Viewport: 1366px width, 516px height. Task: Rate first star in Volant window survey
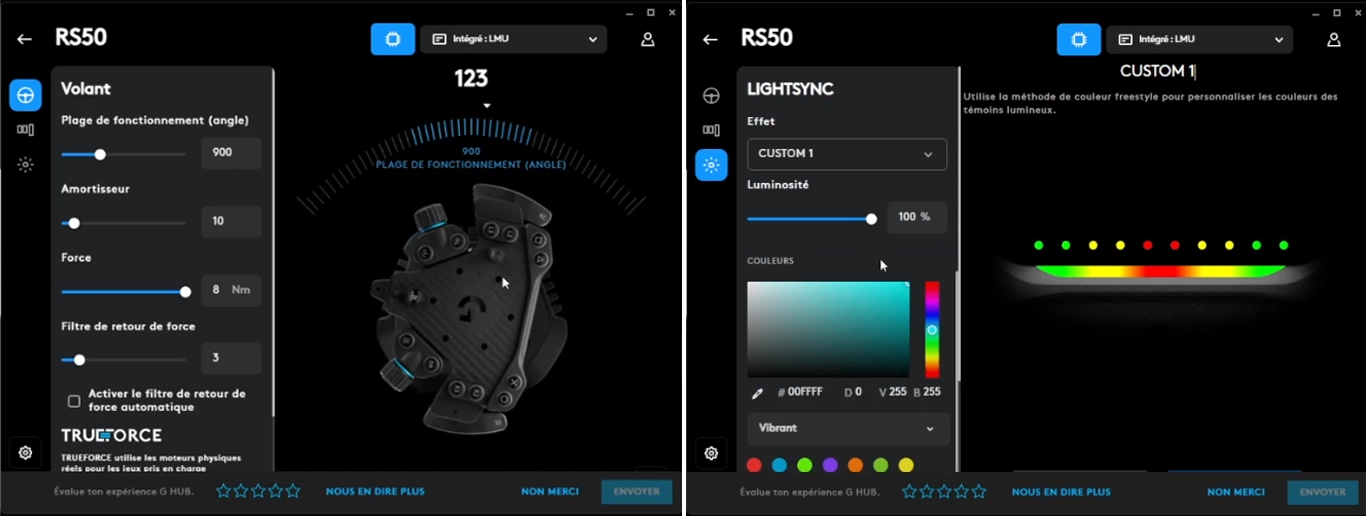(x=224, y=491)
